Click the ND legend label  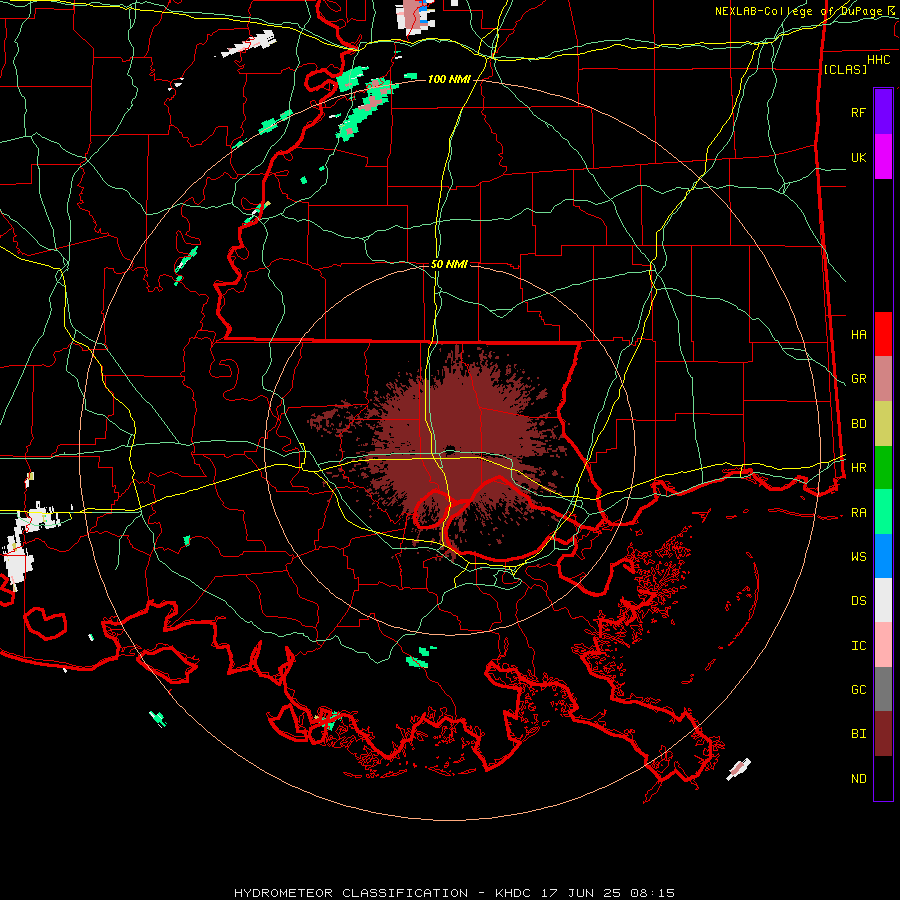tap(859, 779)
